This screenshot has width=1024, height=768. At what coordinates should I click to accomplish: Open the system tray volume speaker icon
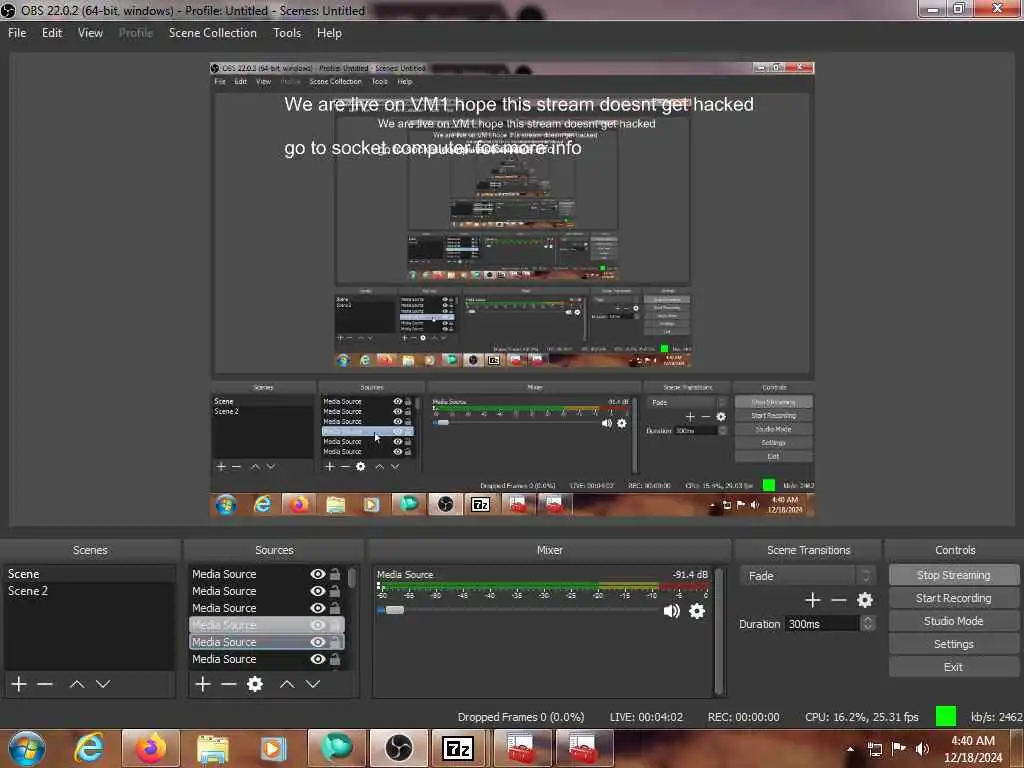coord(922,748)
